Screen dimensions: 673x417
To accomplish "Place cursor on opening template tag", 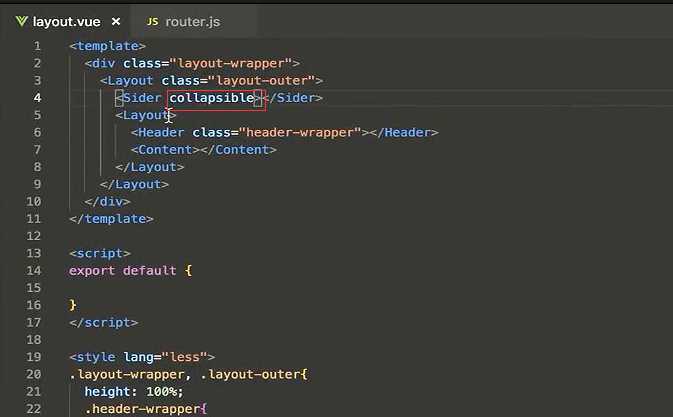I will click(107, 46).
